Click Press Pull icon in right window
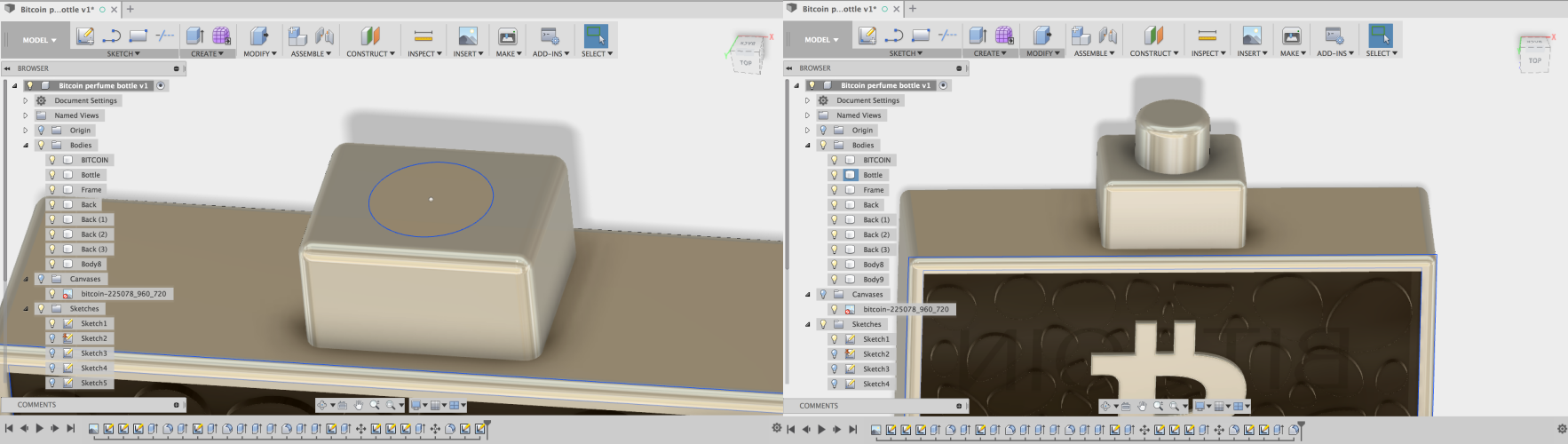 point(1042,36)
